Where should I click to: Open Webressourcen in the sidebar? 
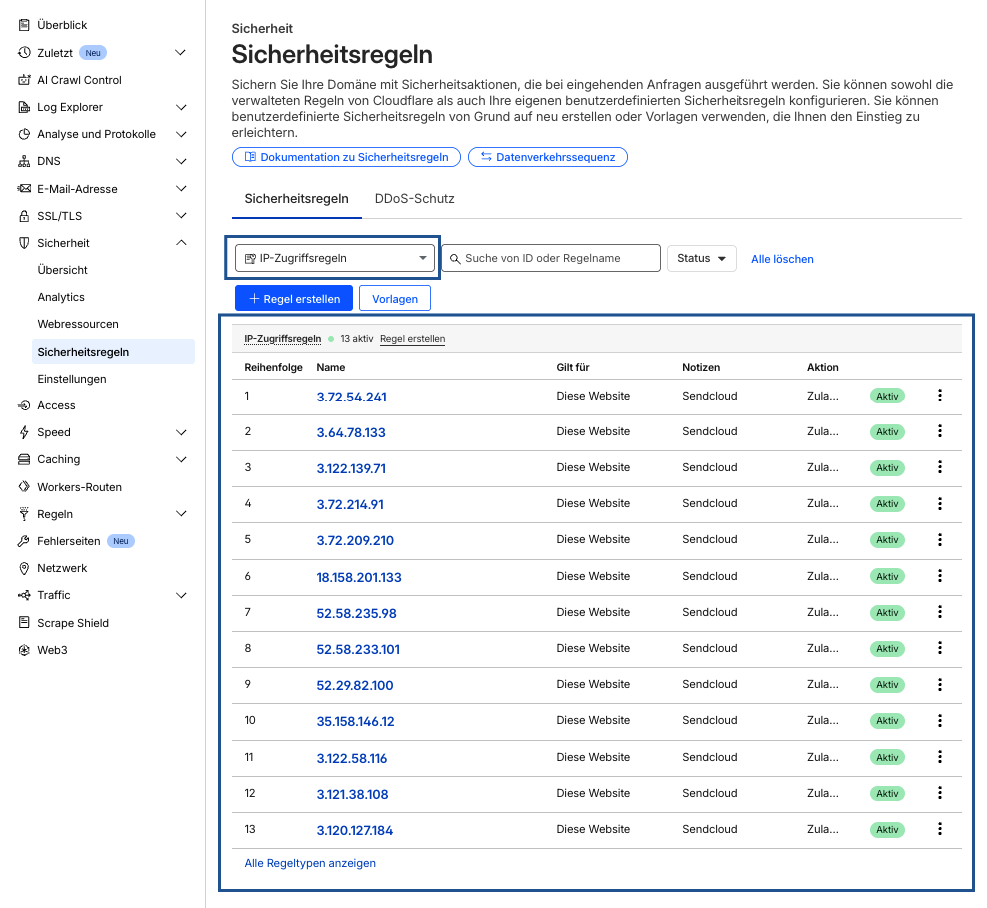pyautogui.click(x=78, y=324)
